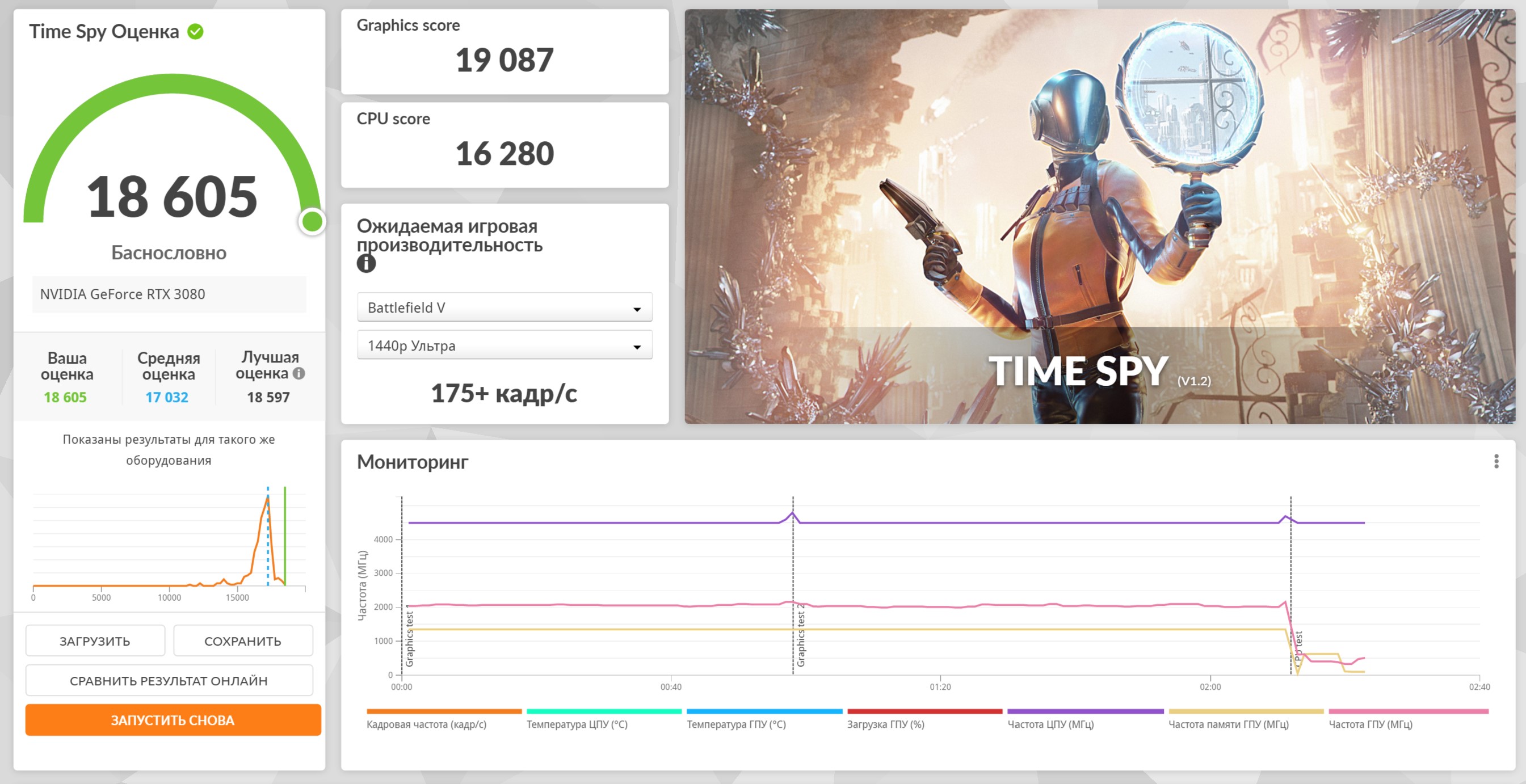Expand the 1440p Ультра resolution dropdown

pyautogui.click(x=504, y=345)
